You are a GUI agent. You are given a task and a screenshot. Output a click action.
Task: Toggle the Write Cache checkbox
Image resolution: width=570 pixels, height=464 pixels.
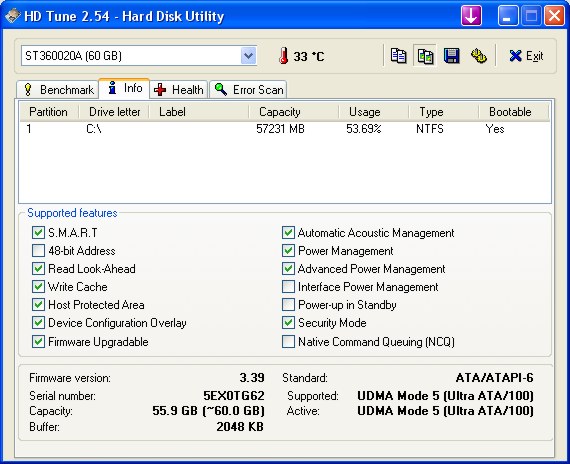point(38,287)
